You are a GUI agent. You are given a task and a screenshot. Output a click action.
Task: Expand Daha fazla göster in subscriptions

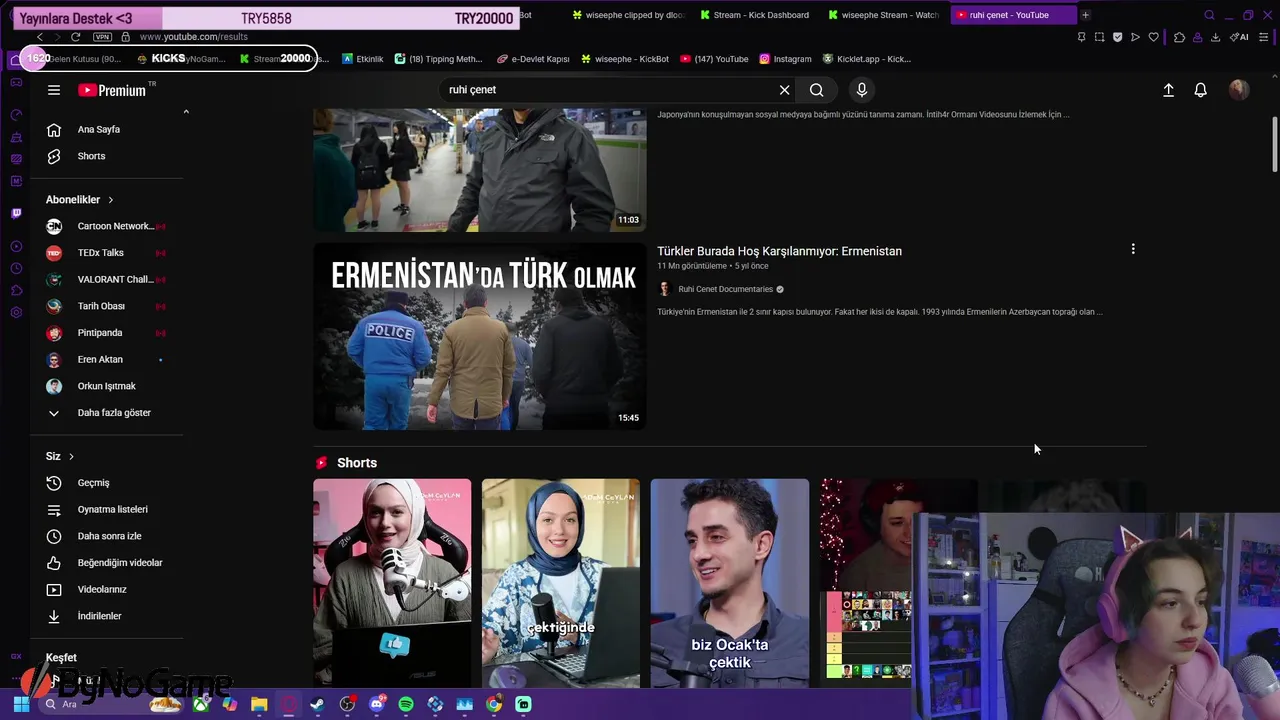(x=107, y=413)
